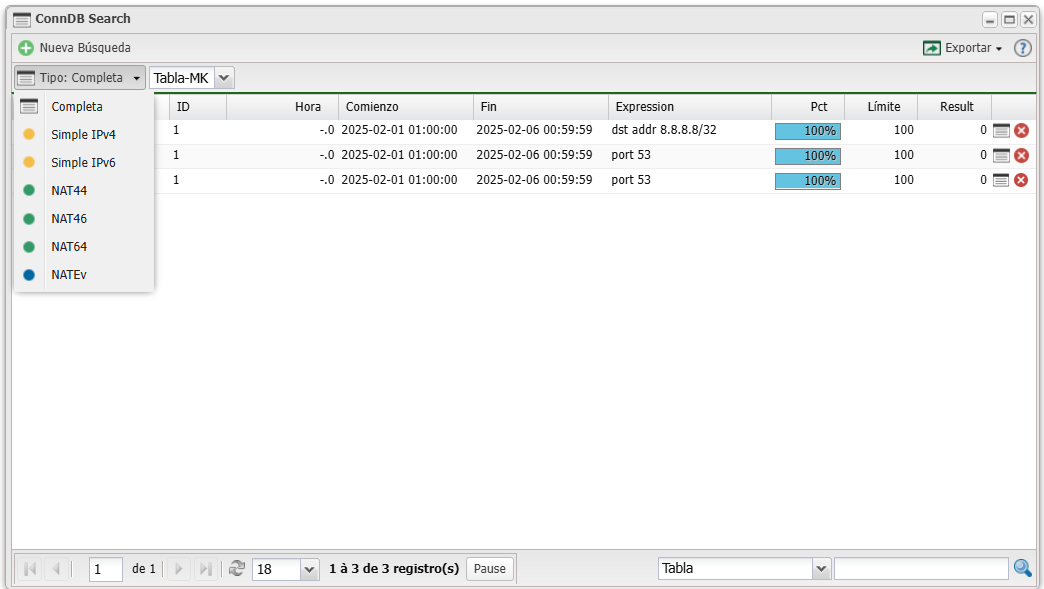Expand the Tabla filter combo box
Viewport: 1044px width, 589px height.
[x=821, y=569]
